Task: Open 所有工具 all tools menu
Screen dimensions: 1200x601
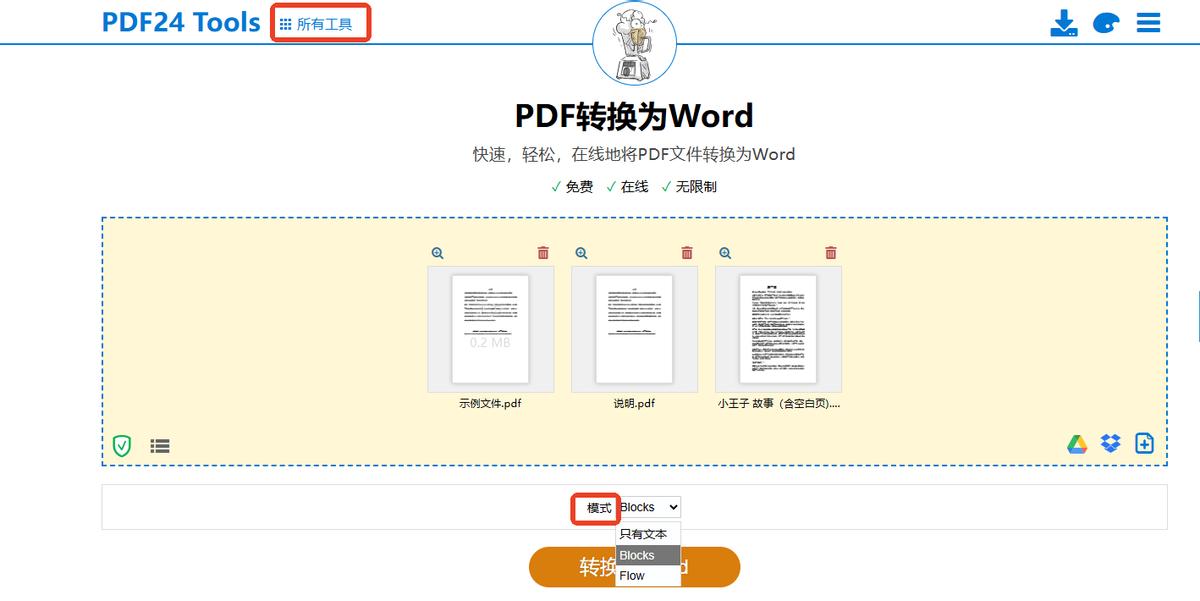Action: click(320, 23)
